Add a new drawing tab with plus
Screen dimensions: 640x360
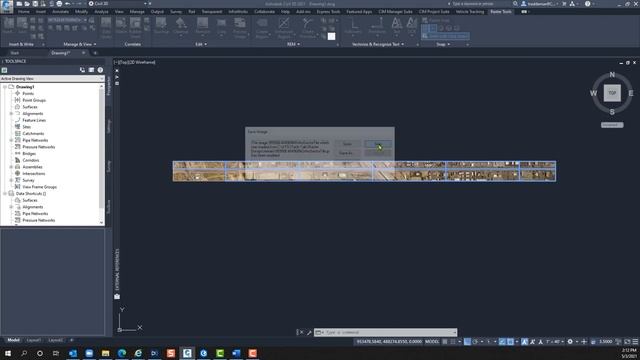[x=95, y=53]
